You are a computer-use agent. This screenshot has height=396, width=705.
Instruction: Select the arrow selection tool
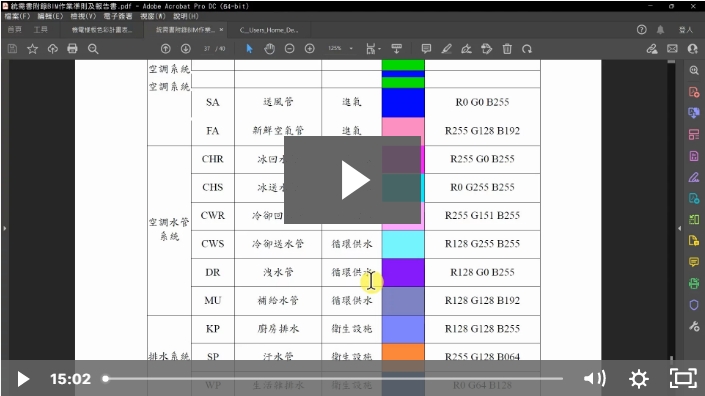point(250,49)
